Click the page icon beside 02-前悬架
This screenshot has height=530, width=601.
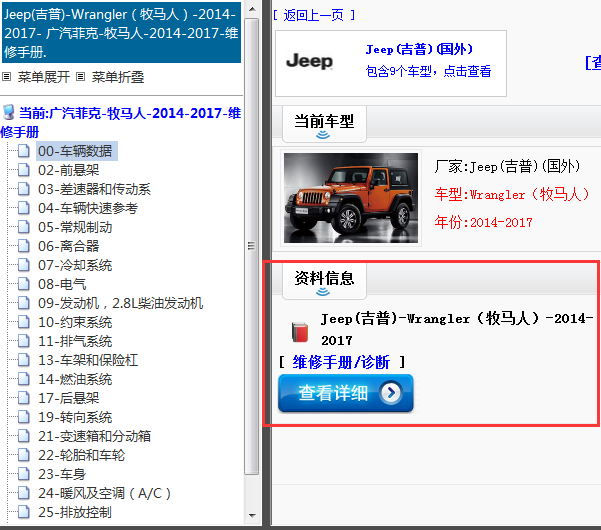(x=23, y=170)
